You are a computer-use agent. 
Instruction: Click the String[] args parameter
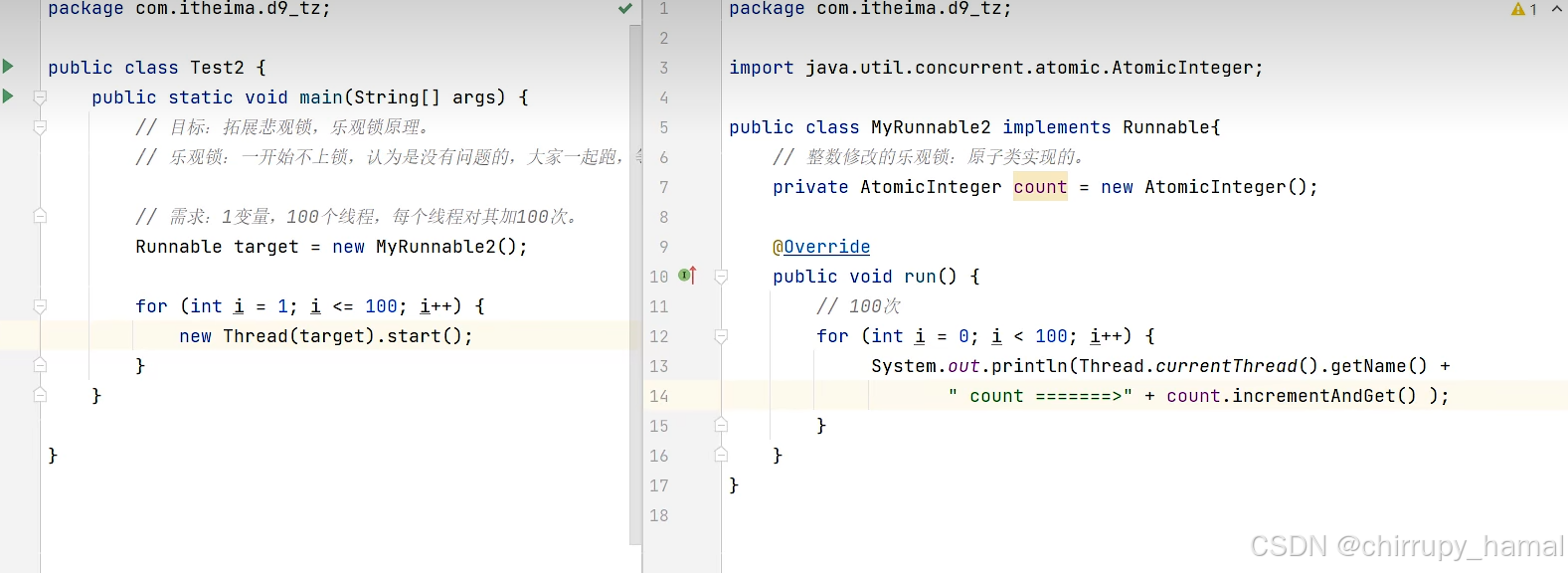tap(425, 97)
